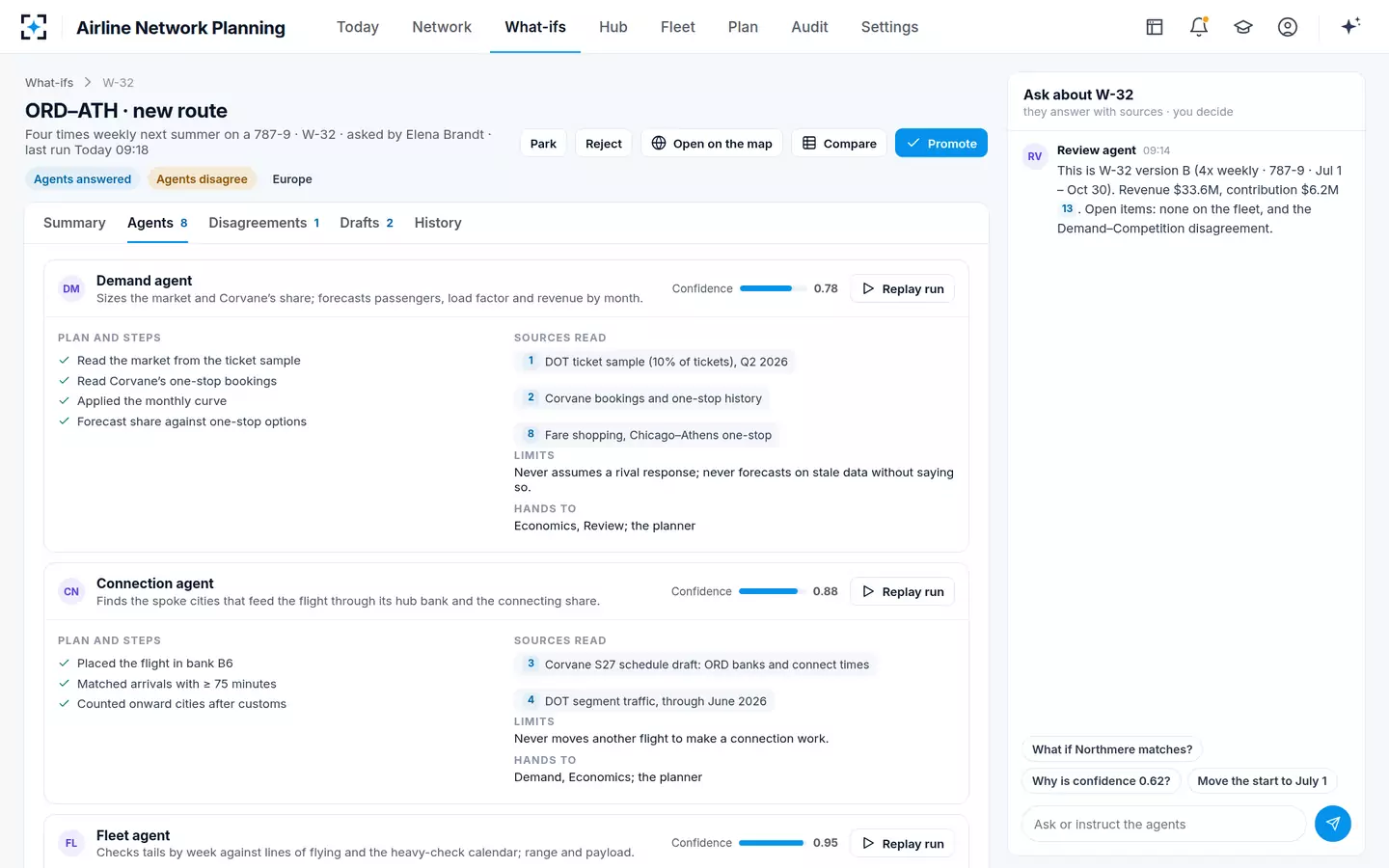Pick suggestion Why is confidence 0.62?
1389x868 pixels.
[x=1101, y=781]
